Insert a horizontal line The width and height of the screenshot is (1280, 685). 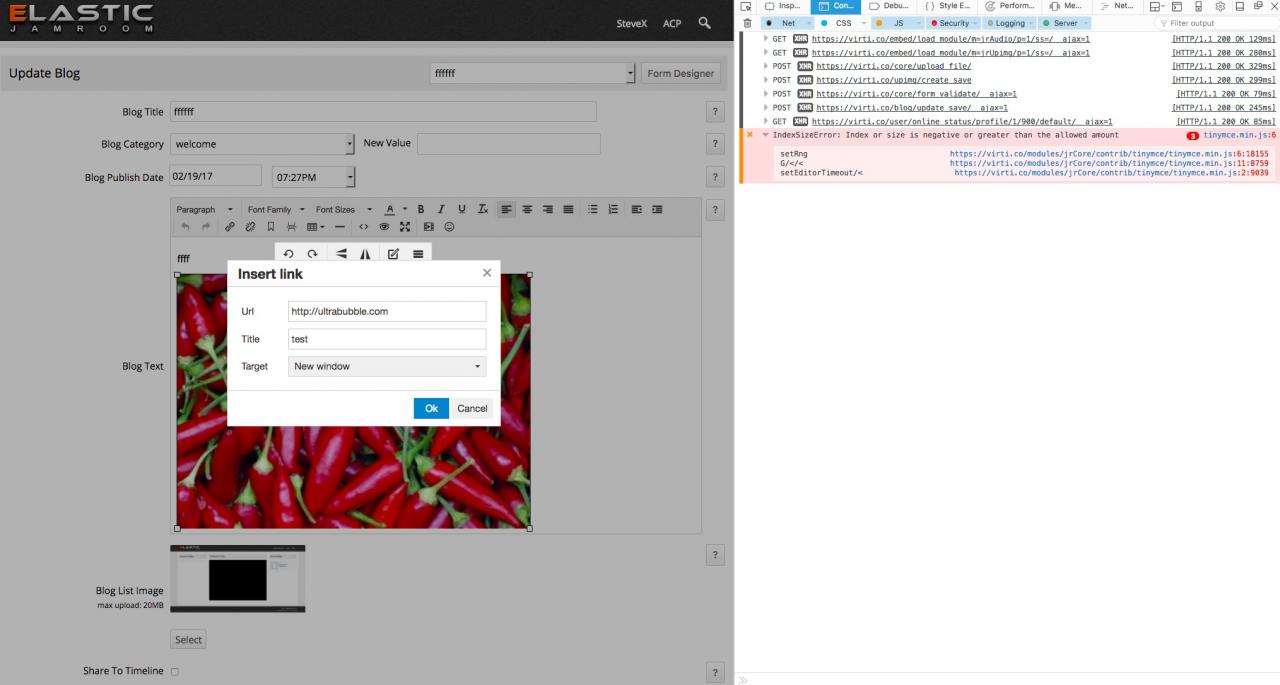[339, 227]
